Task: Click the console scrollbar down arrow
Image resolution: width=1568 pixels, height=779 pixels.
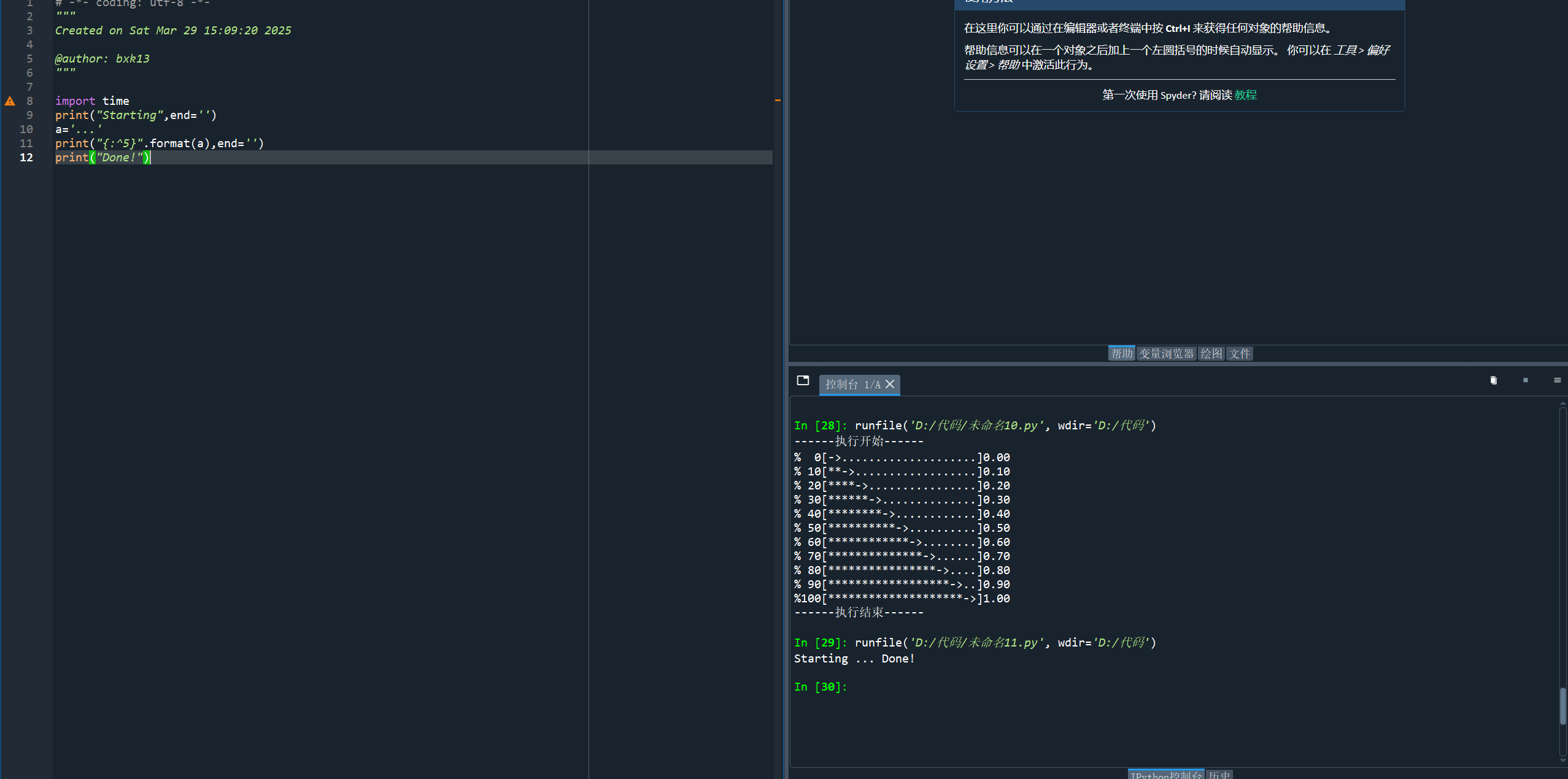Action: click(x=1562, y=761)
